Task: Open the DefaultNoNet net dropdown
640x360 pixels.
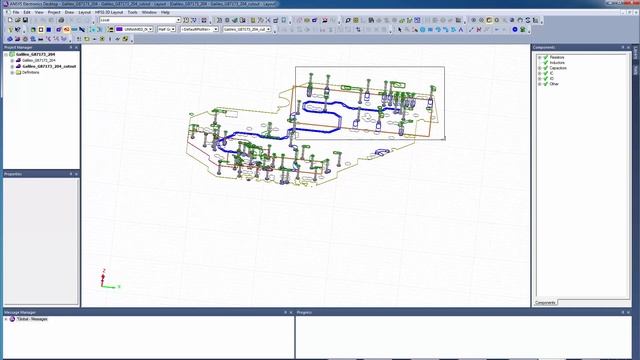Action: click(x=216, y=29)
